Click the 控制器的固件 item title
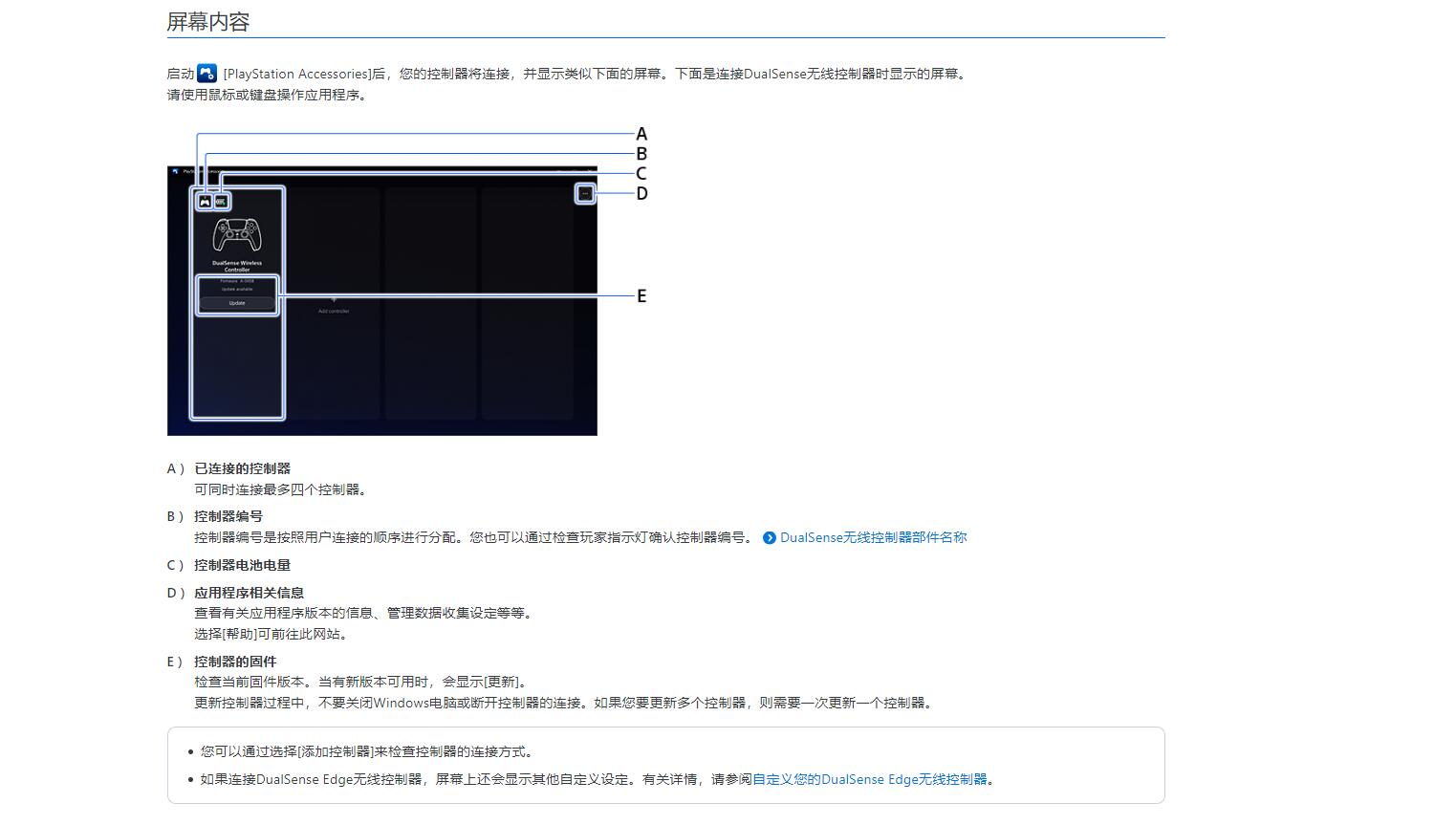This screenshot has height=825, width=1456. pos(235,662)
